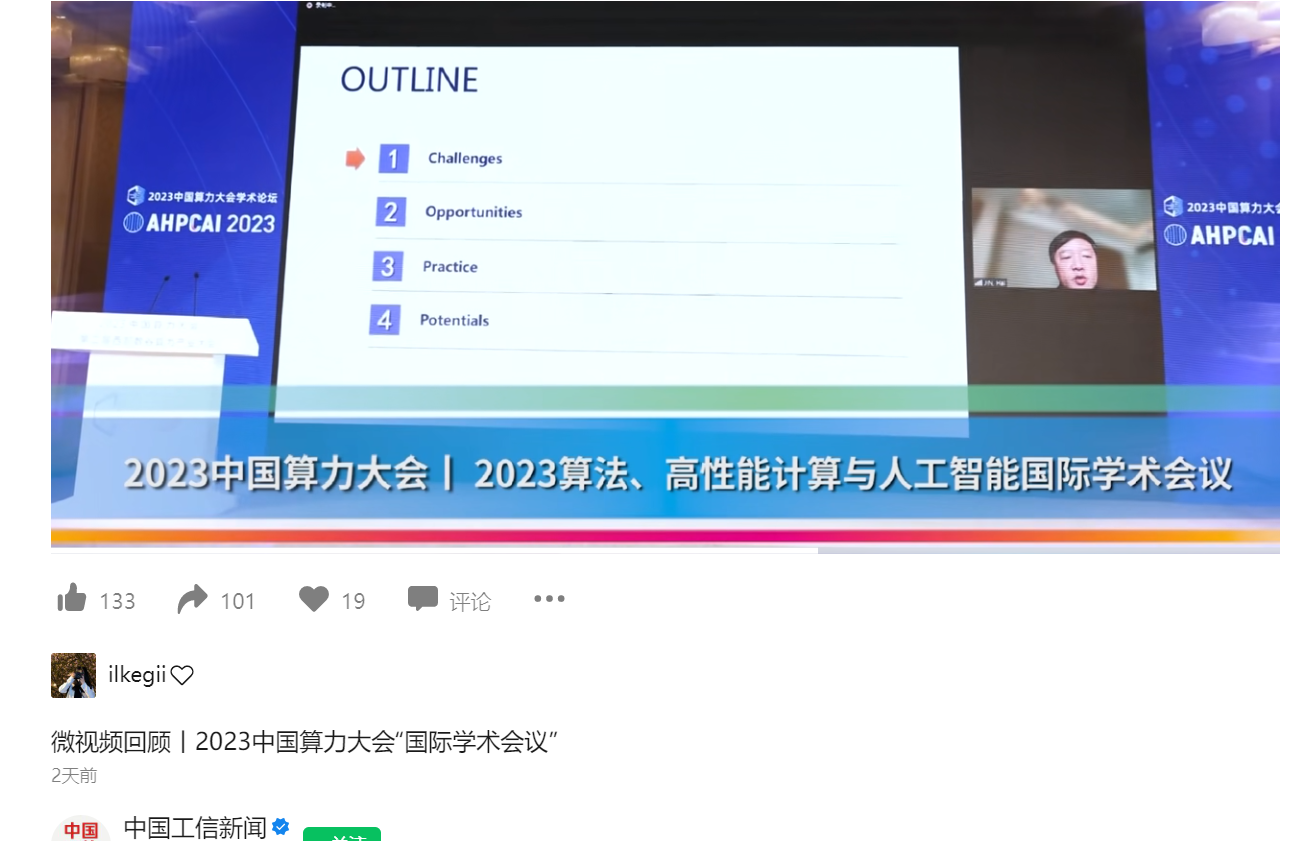Click the red 中国 account logo

coord(80,829)
